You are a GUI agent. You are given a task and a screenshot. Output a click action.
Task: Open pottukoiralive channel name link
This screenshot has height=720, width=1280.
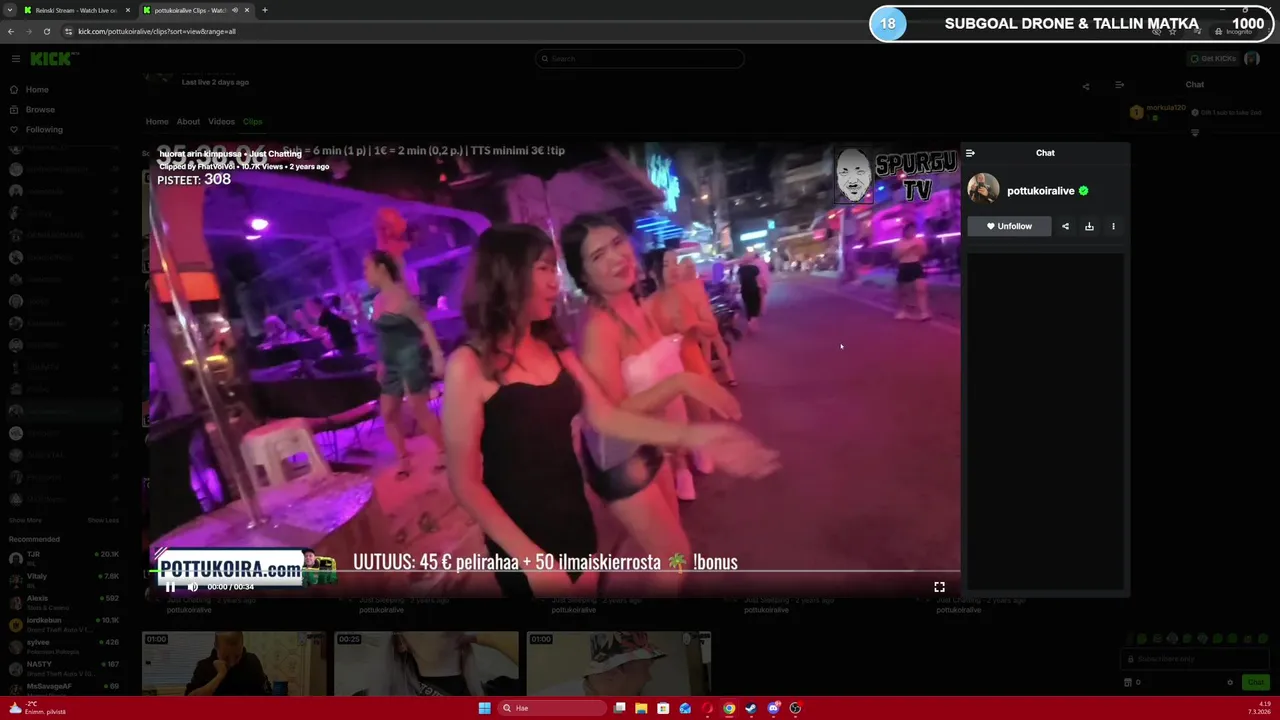(x=1040, y=190)
